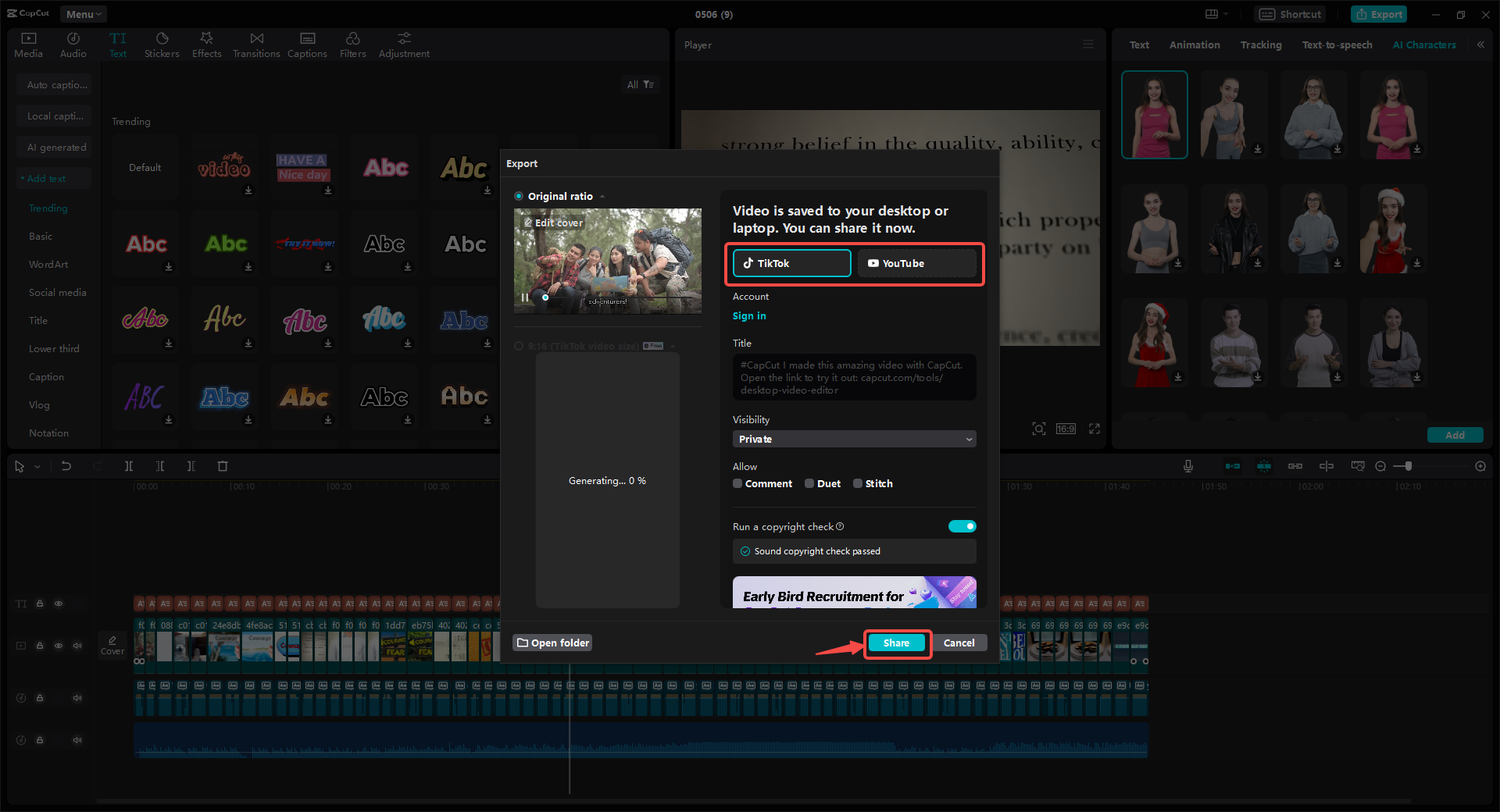1500x812 pixels.
Task: Check the Duet checkbox
Action: coord(809,483)
